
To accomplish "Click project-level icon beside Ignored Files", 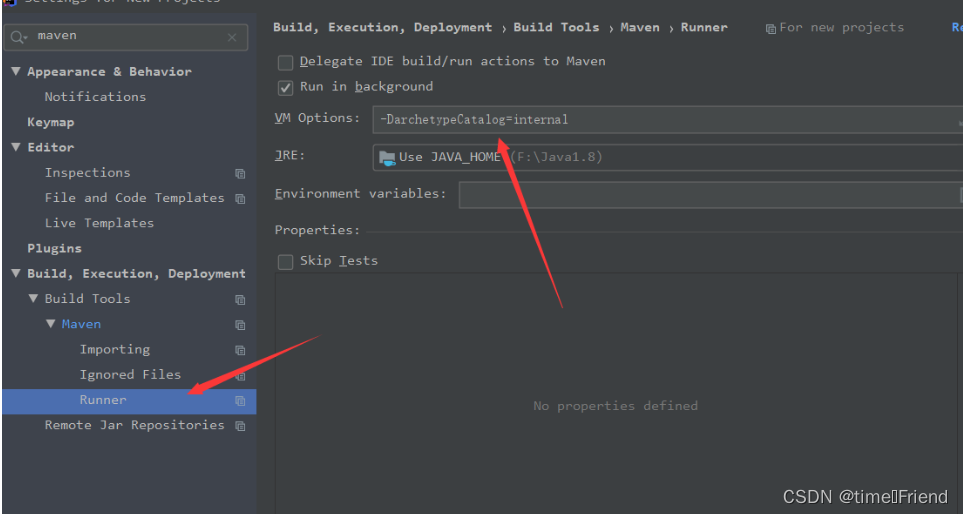I will pos(240,375).
